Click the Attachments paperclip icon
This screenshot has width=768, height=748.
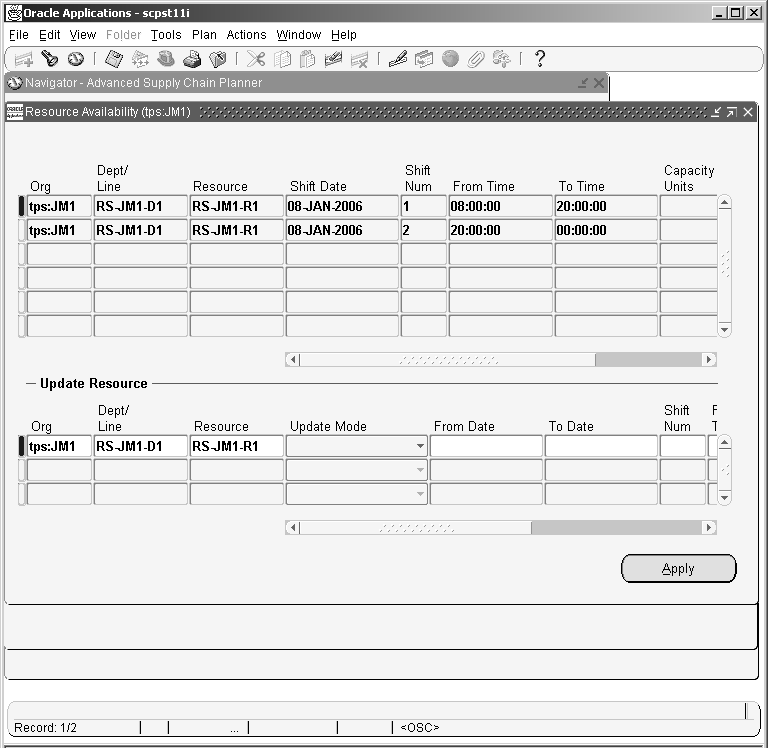tap(476, 59)
